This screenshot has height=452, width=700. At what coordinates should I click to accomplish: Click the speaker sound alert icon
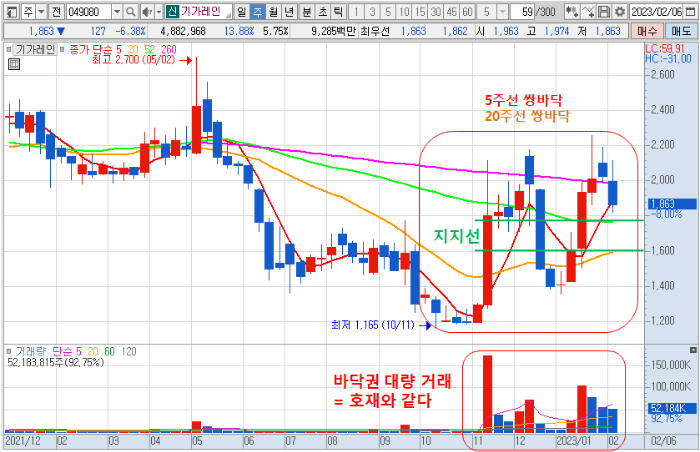[146, 12]
